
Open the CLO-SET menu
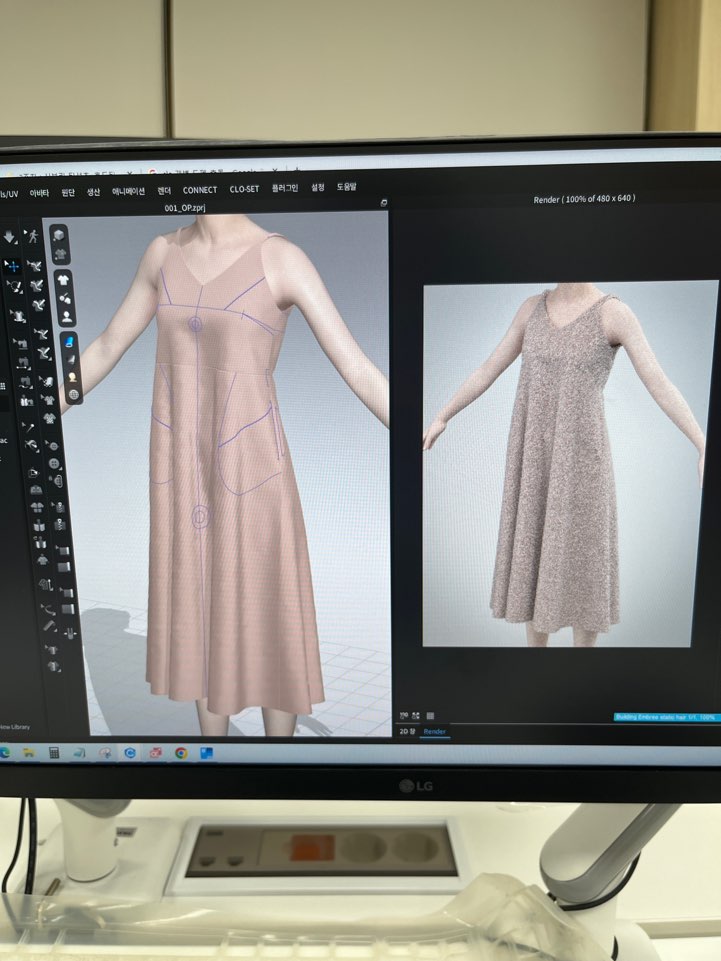point(244,189)
